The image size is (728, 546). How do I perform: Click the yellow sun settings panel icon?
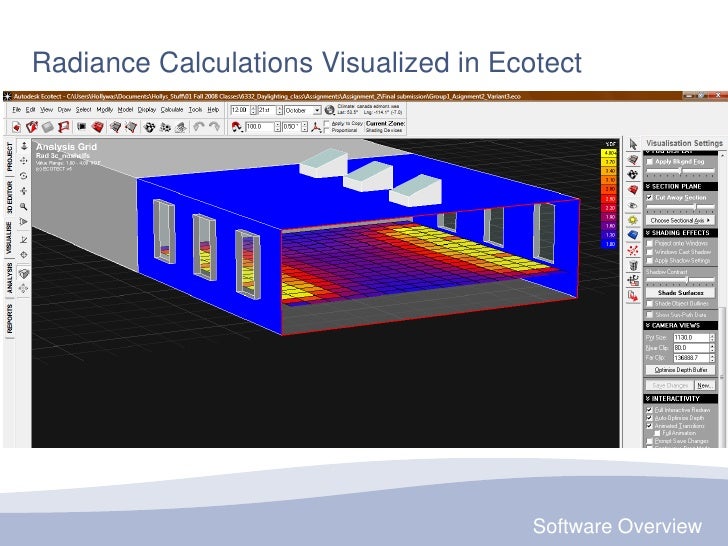pyautogui.click(x=633, y=220)
